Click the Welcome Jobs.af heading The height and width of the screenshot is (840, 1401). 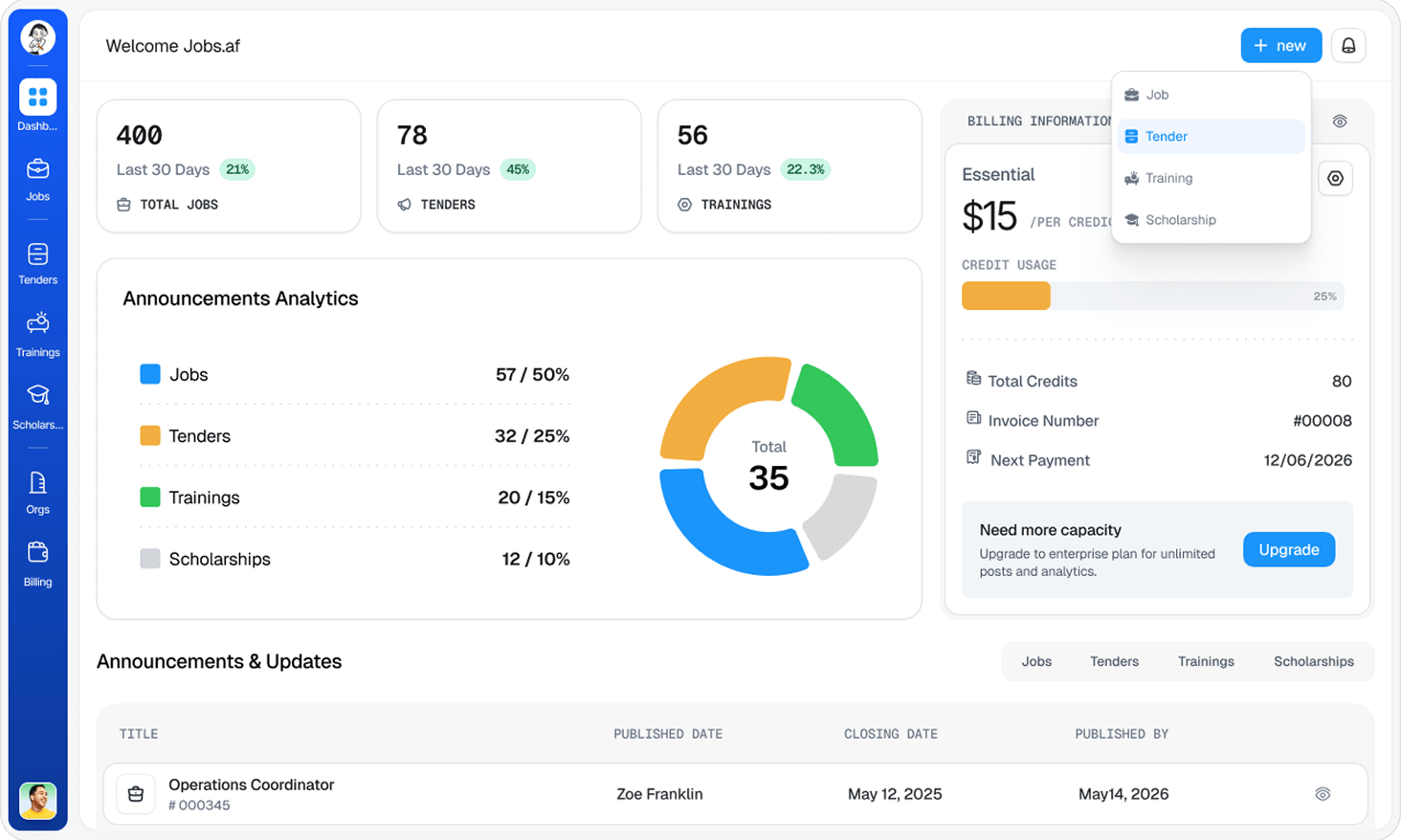click(172, 46)
